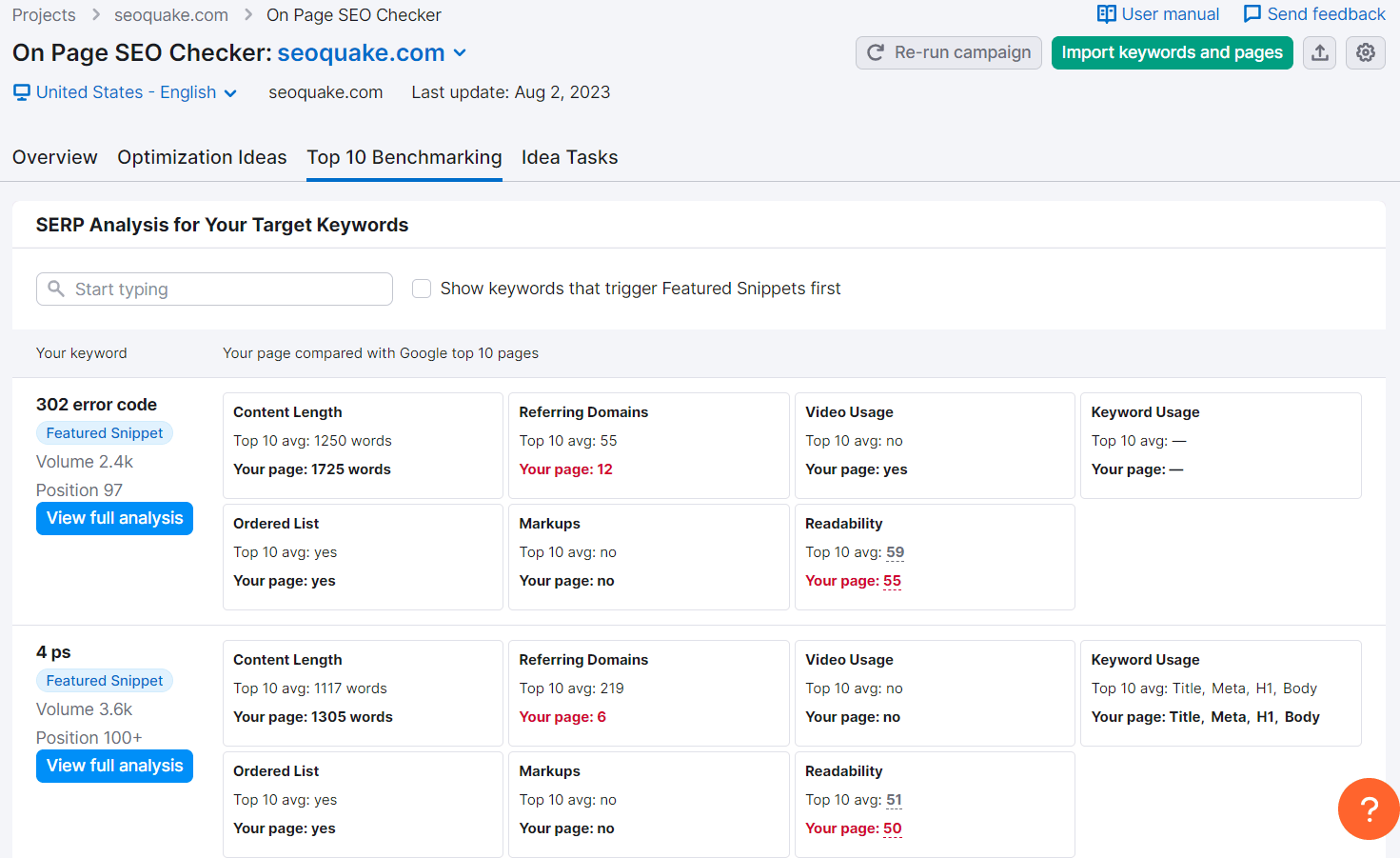The image size is (1400, 858).
Task: Click Your page: 1725 words text
Action: coord(312,469)
